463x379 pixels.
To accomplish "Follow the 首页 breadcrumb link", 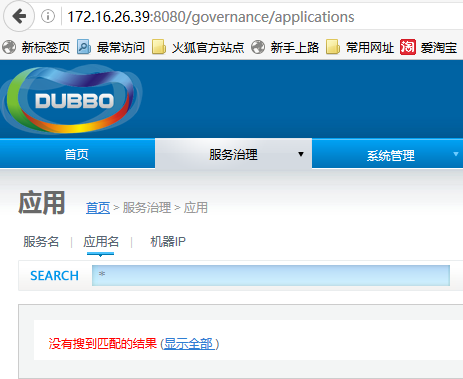I will pyautogui.click(x=98, y=208).
